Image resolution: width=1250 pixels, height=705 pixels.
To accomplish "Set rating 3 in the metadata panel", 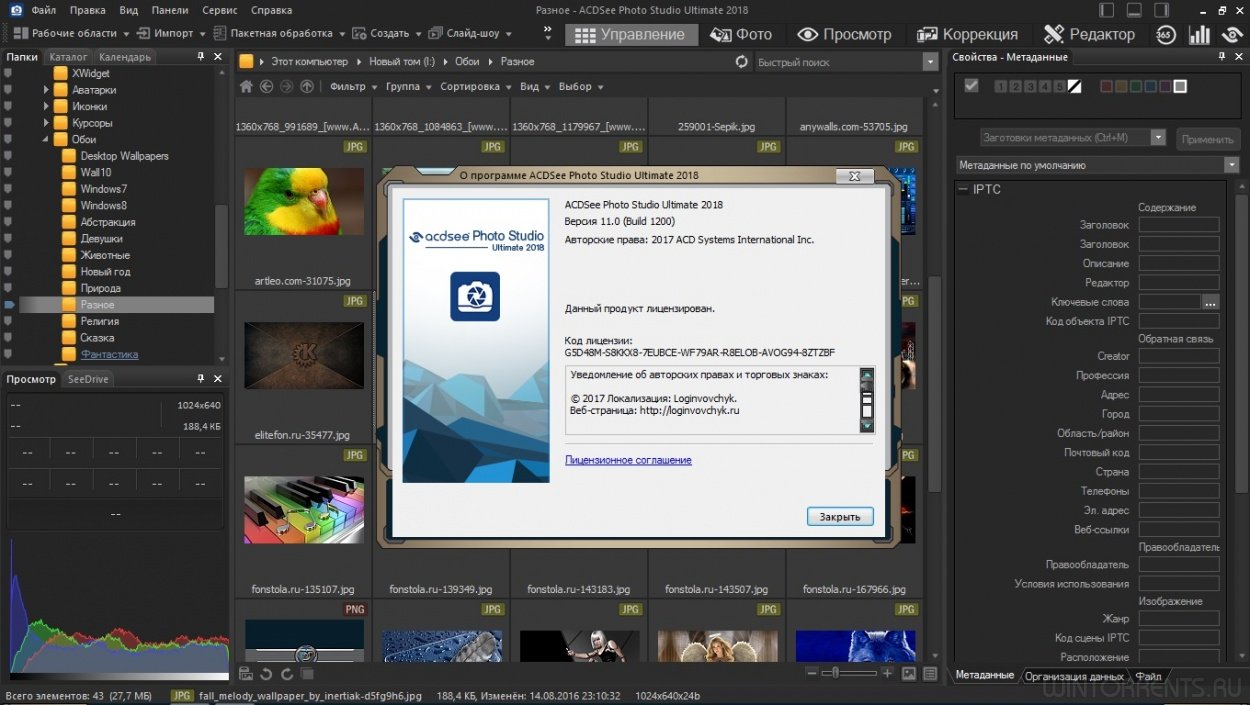I will pos(1029,87).
